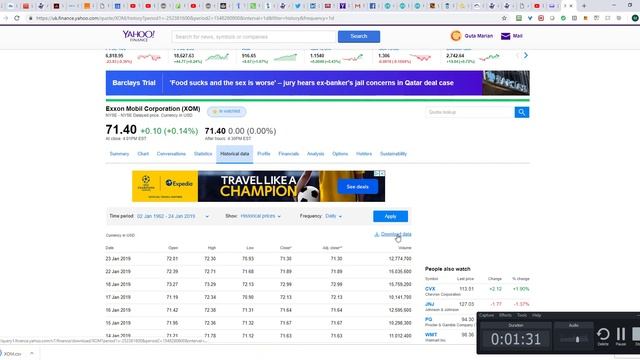This screenshot has height=360, width=640.
Task: Open the Show Historical prices dropdown
Action: (260, 216)
